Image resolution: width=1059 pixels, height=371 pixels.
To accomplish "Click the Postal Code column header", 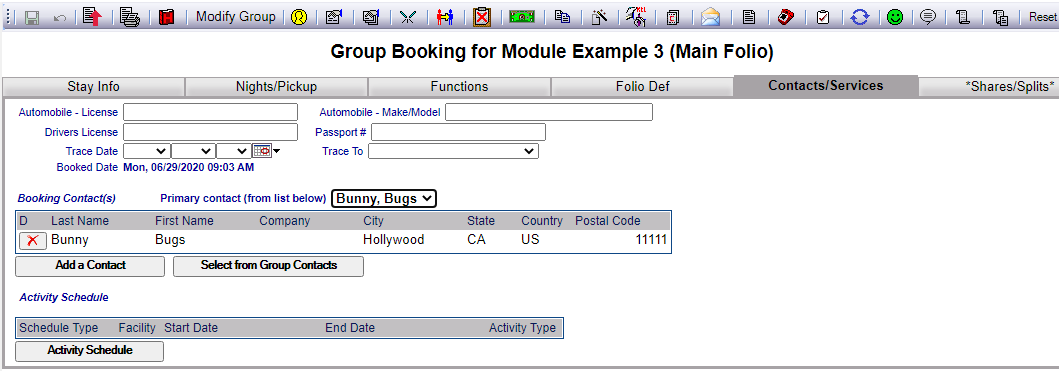I will tap(608, 221).
